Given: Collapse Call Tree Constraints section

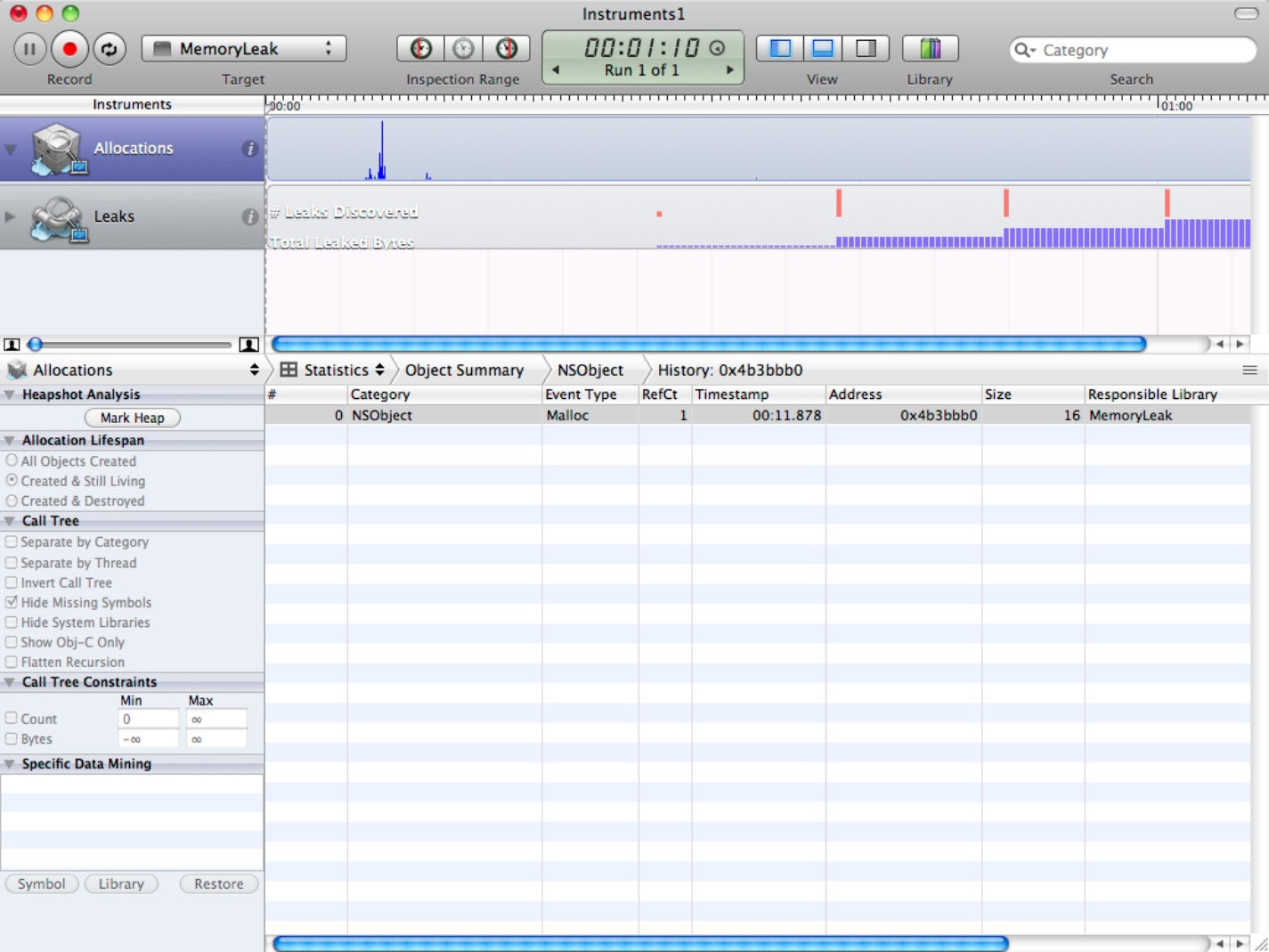Looking at the screenshot, I should (10, 682).
